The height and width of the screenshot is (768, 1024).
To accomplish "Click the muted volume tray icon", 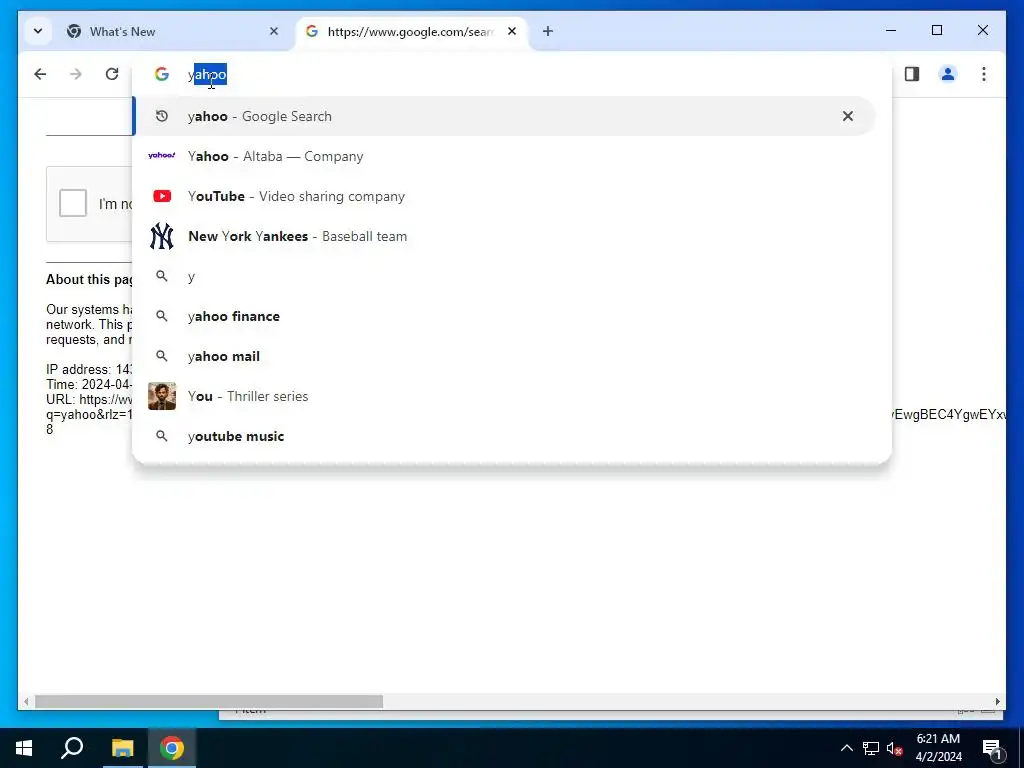I will point(894,748).
